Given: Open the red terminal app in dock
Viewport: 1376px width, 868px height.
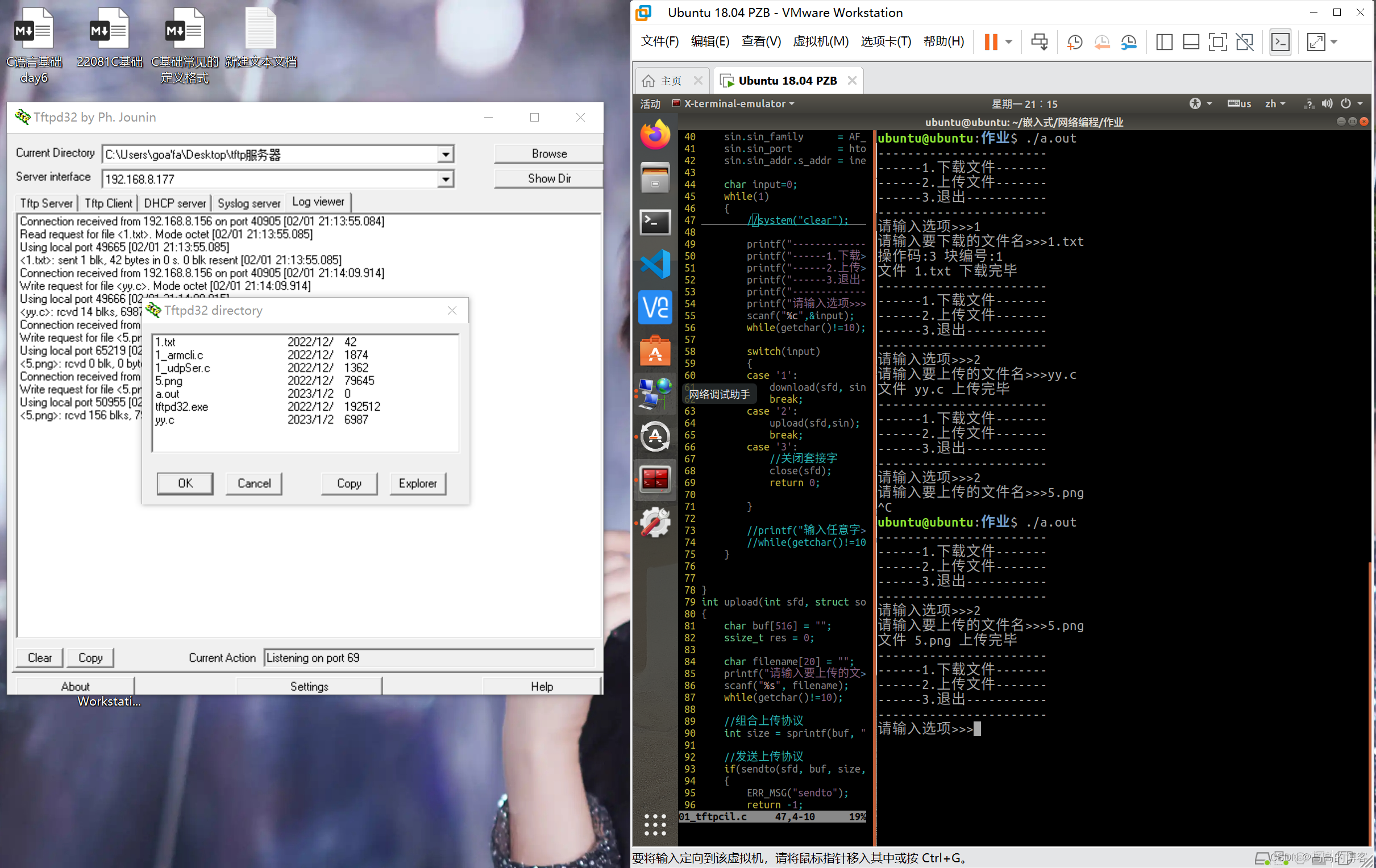Looking at the screenshot, I should (654, 479).
